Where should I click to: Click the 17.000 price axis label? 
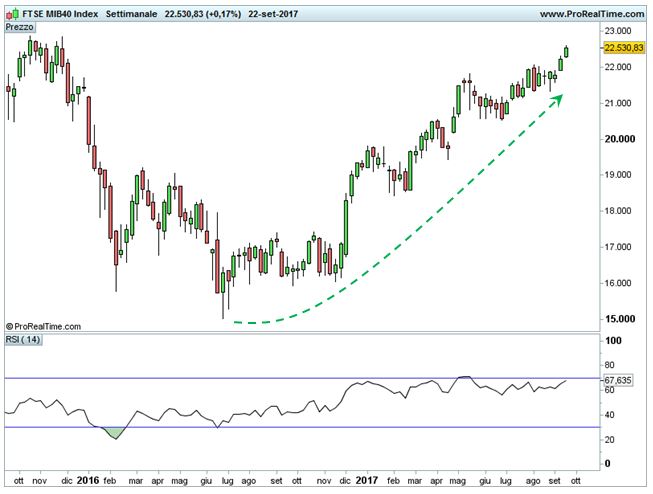click(x=618, y=247)
